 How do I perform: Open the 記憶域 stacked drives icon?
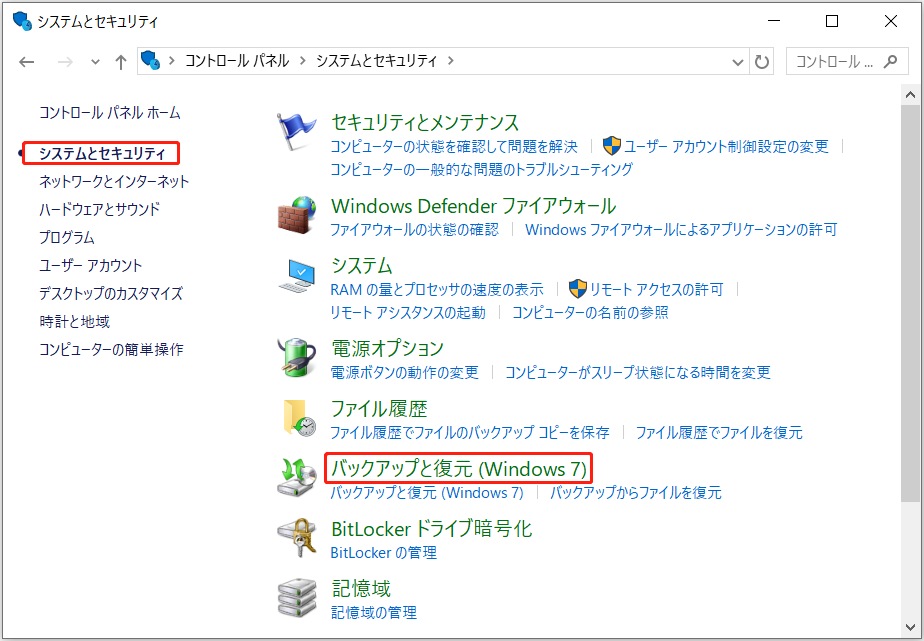coord(297,597)
